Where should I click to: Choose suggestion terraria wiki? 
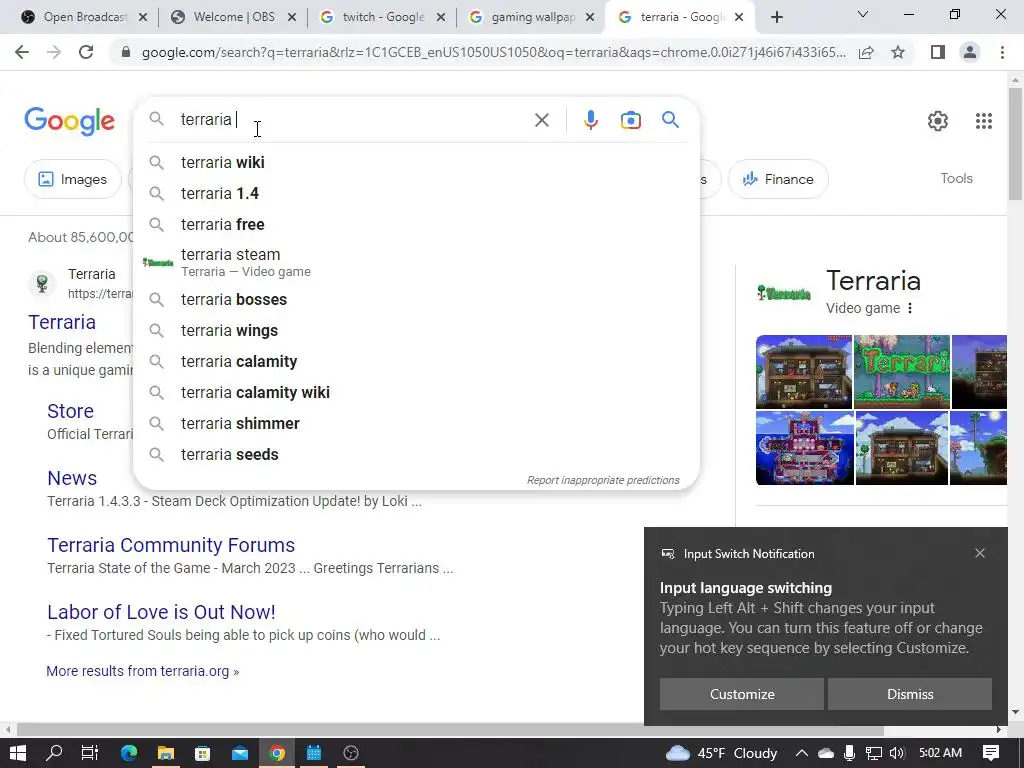click(416, 162)
